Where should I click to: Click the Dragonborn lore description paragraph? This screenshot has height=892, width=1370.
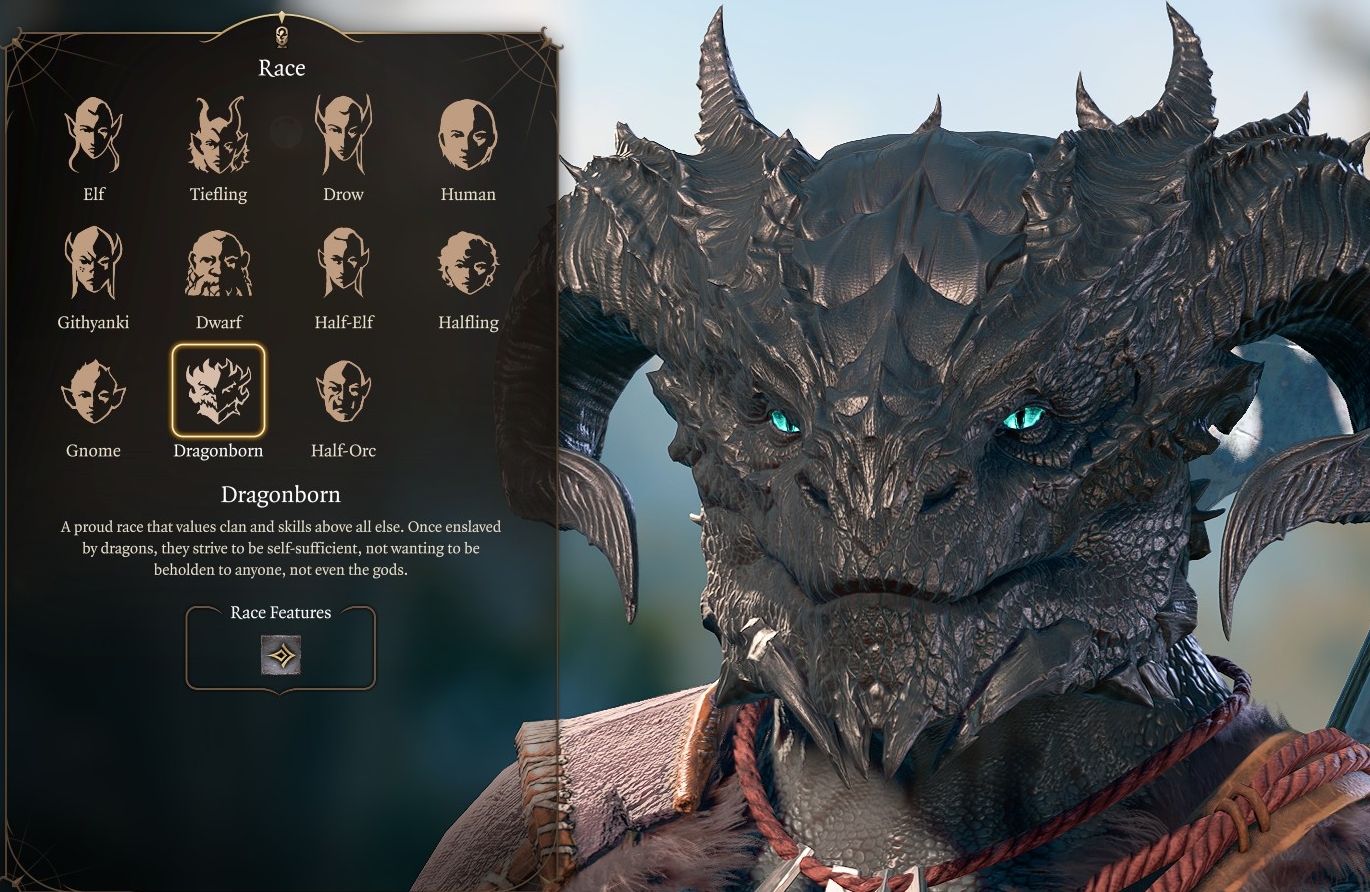pos(281,548)
